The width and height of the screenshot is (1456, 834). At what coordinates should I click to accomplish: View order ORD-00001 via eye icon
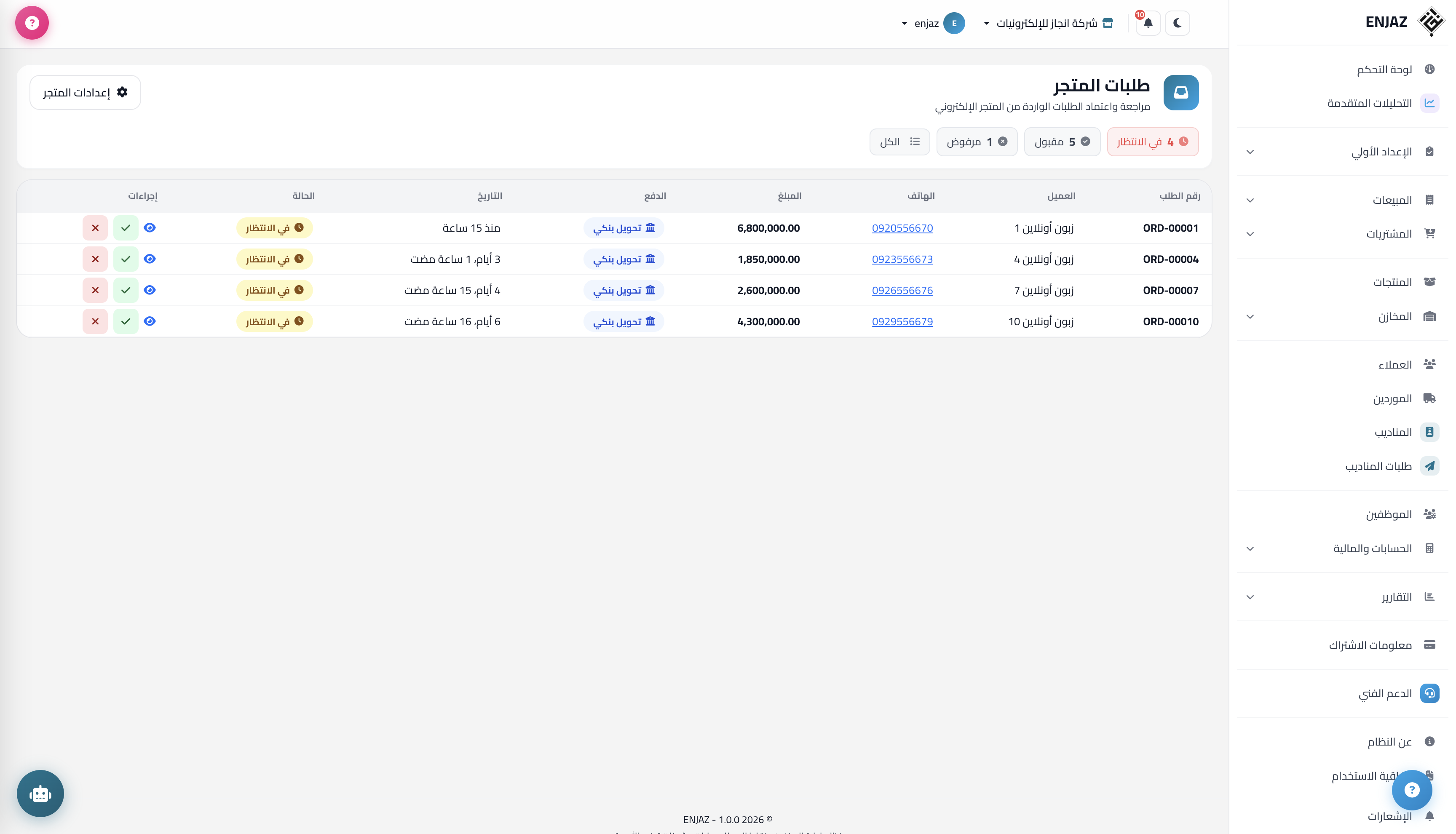pyautogui.click(x=150, y=228)
